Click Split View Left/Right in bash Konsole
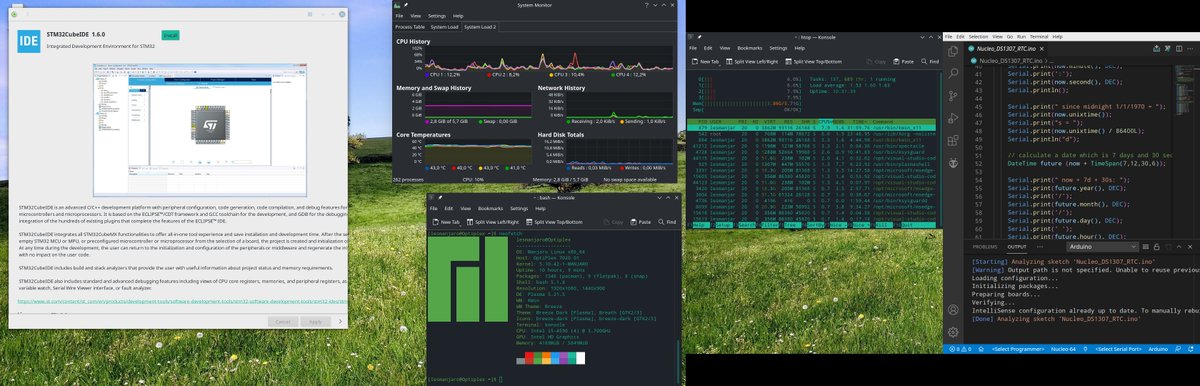1200x386 pixels. (x=493, y=222)
